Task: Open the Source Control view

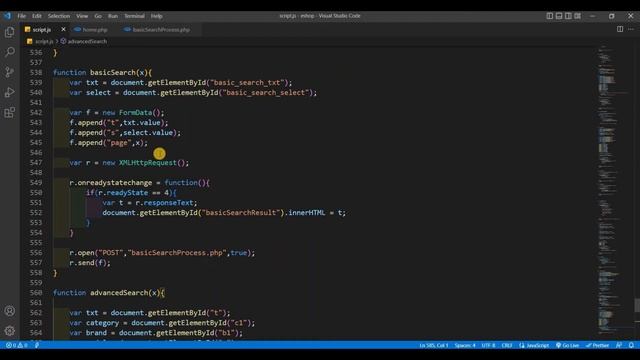Action: click(x=10, y=72)
